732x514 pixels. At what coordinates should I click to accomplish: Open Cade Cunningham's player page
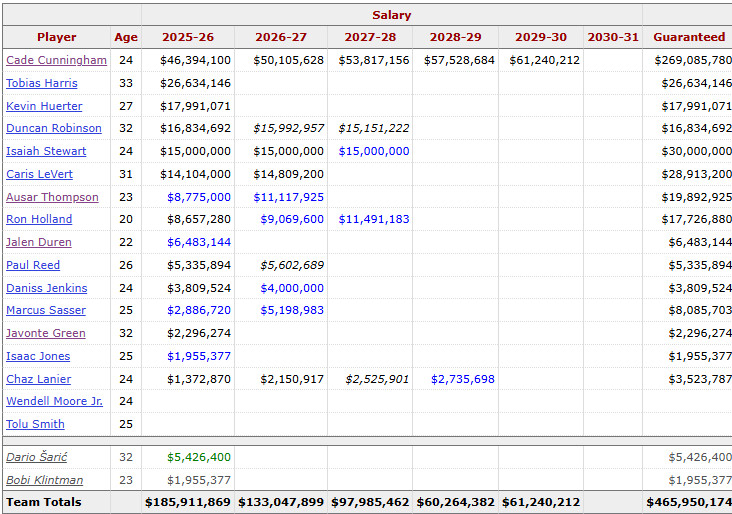pos(56,60)
